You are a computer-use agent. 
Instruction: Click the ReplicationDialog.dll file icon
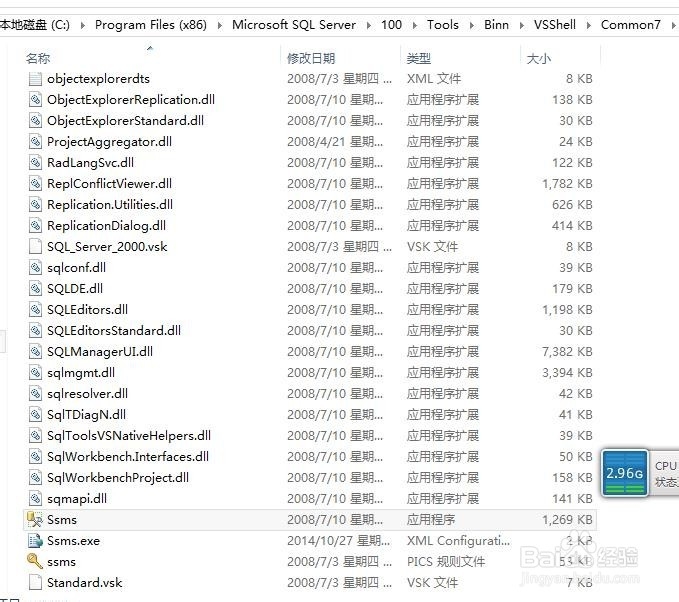tap(35, 226)
